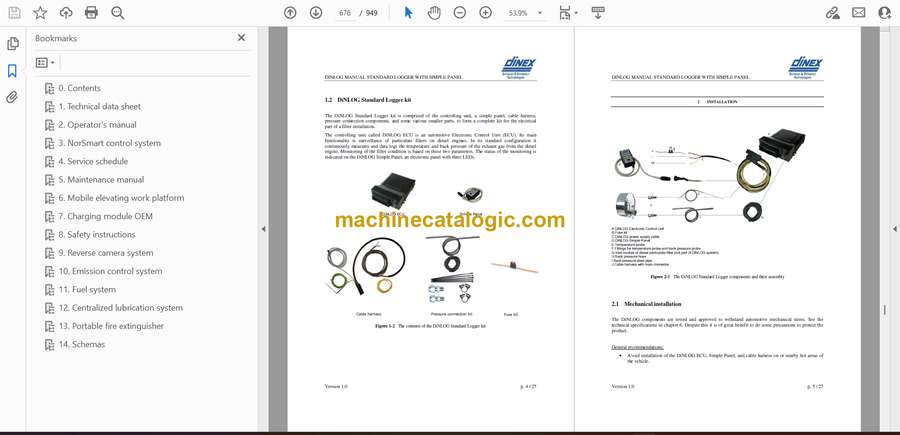Click bookmark icon beside 11. Fuel system
The height and width of the screenshot is (435, 900).
tap(50, 290)
